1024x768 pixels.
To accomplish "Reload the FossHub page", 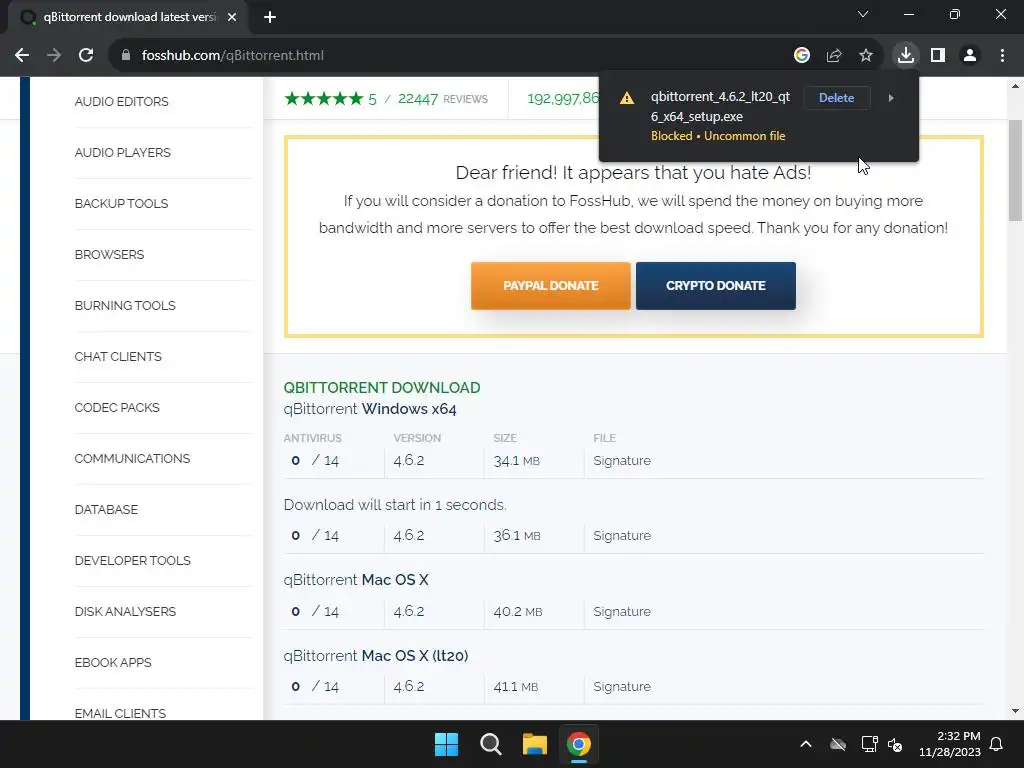I will 86,56.
